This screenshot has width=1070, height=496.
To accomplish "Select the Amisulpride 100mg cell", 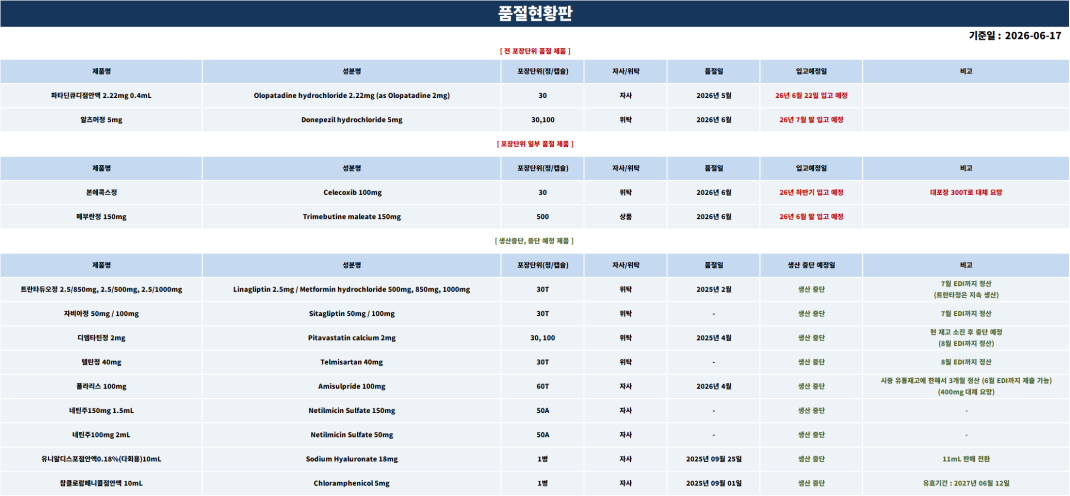I will pos(351,386).
